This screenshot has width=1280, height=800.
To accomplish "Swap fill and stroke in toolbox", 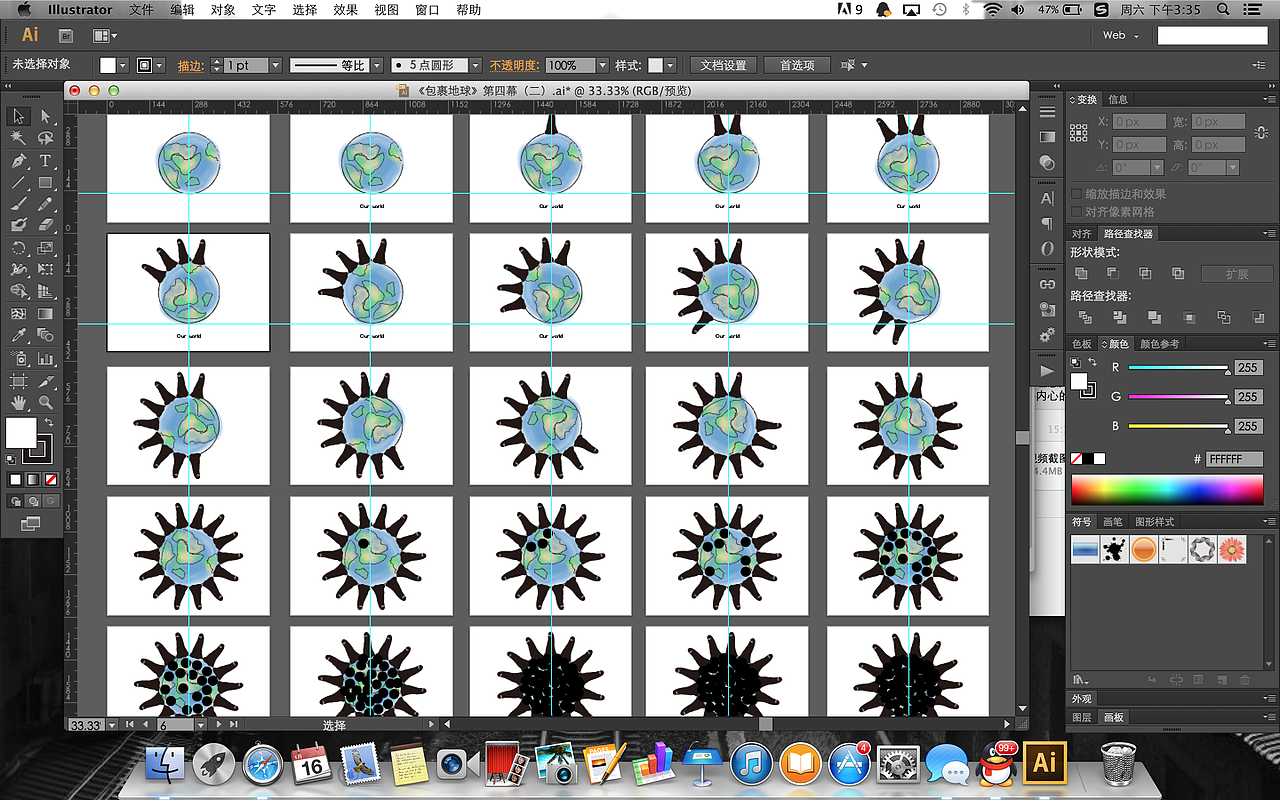I will 47,423.
